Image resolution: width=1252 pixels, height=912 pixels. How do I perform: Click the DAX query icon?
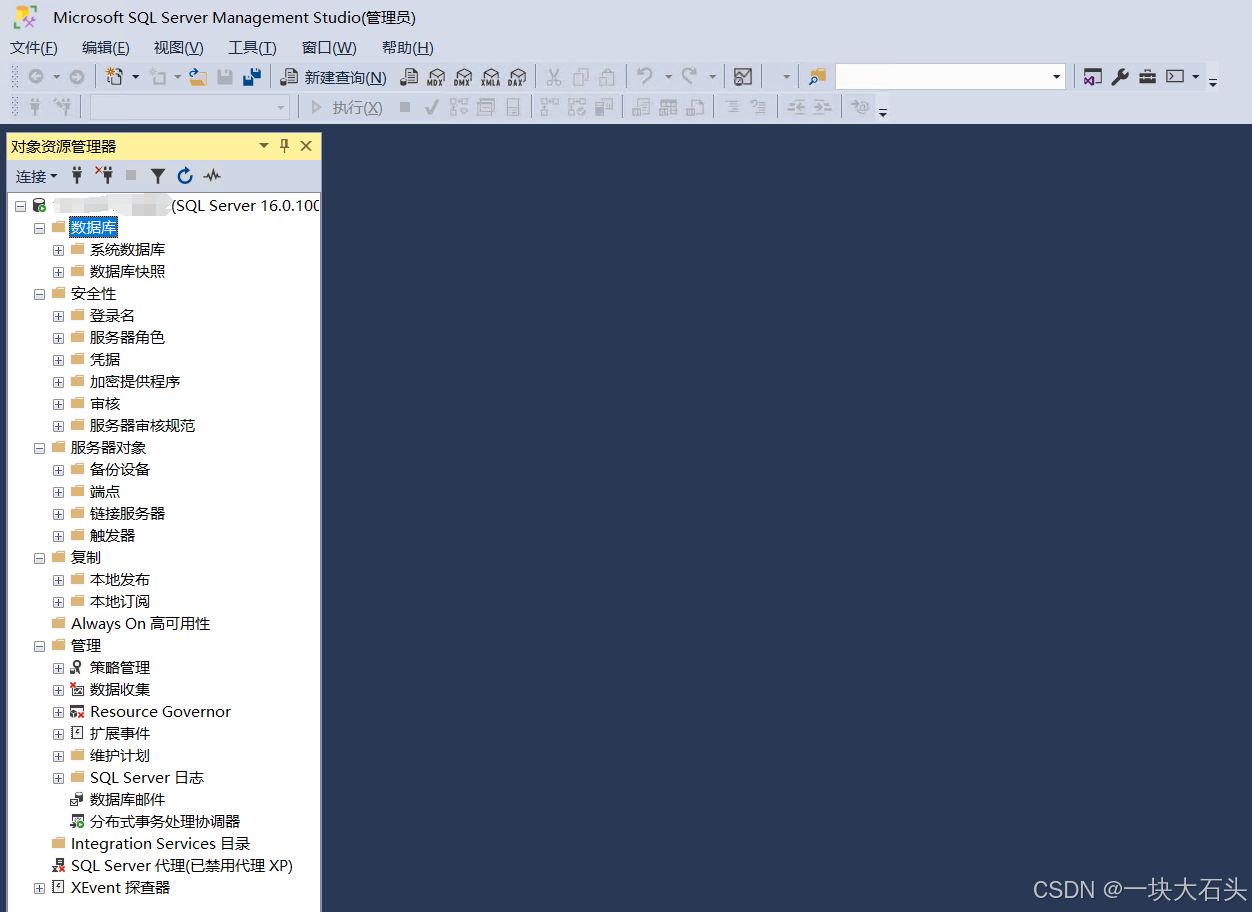coord(517,77)
